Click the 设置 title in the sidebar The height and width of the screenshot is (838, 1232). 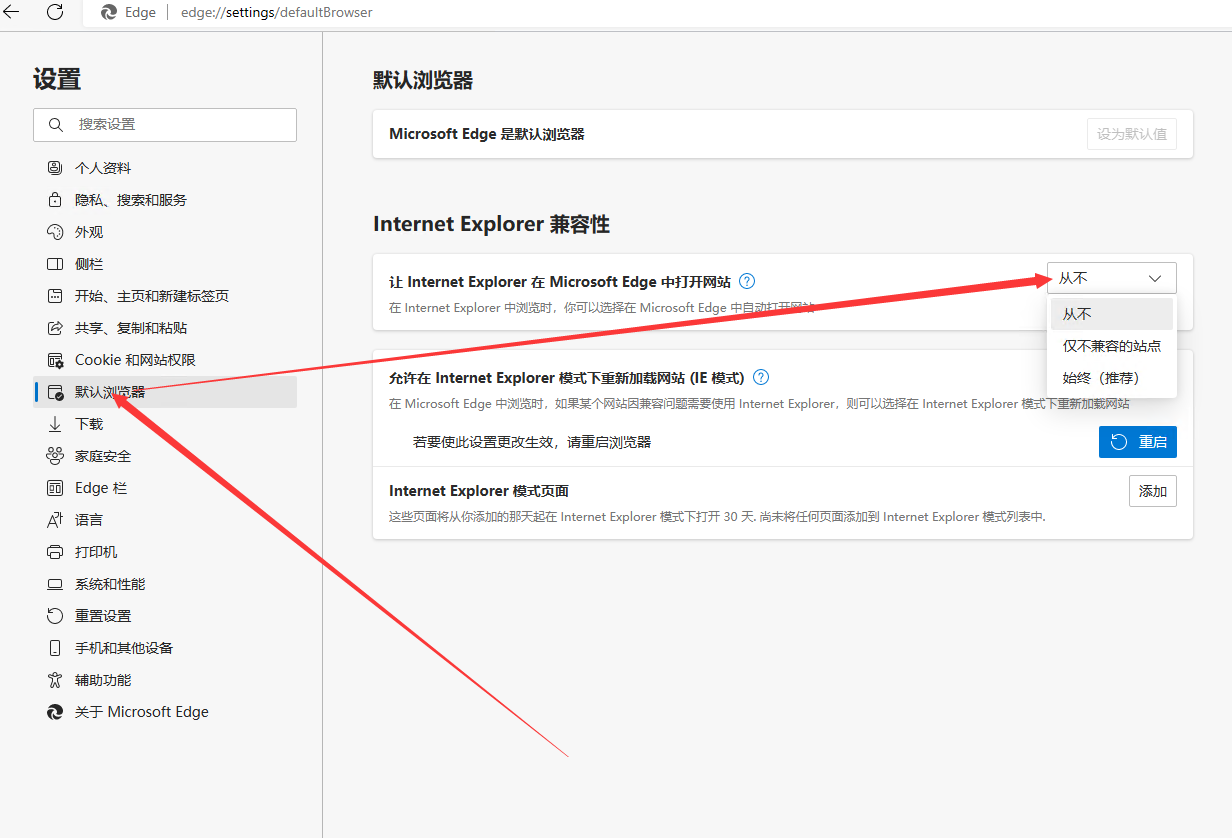point(57,79)
